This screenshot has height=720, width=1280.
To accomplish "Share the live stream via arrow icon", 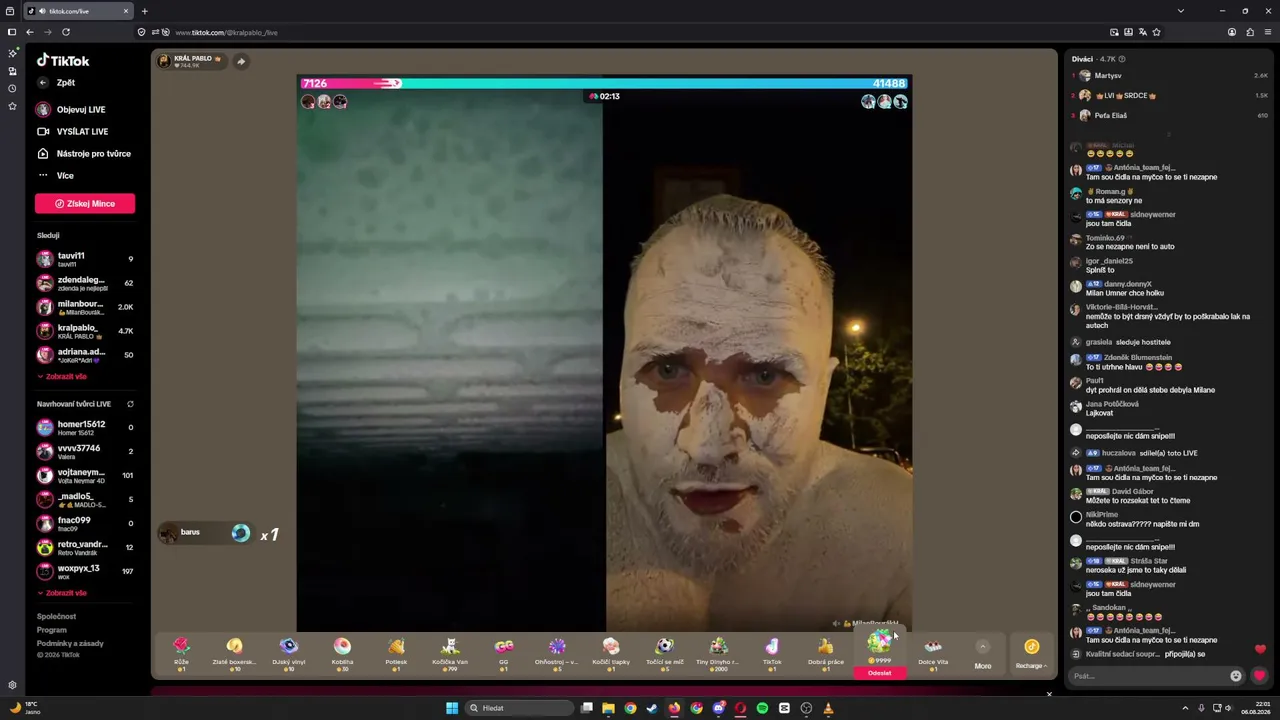I will 241,61.
